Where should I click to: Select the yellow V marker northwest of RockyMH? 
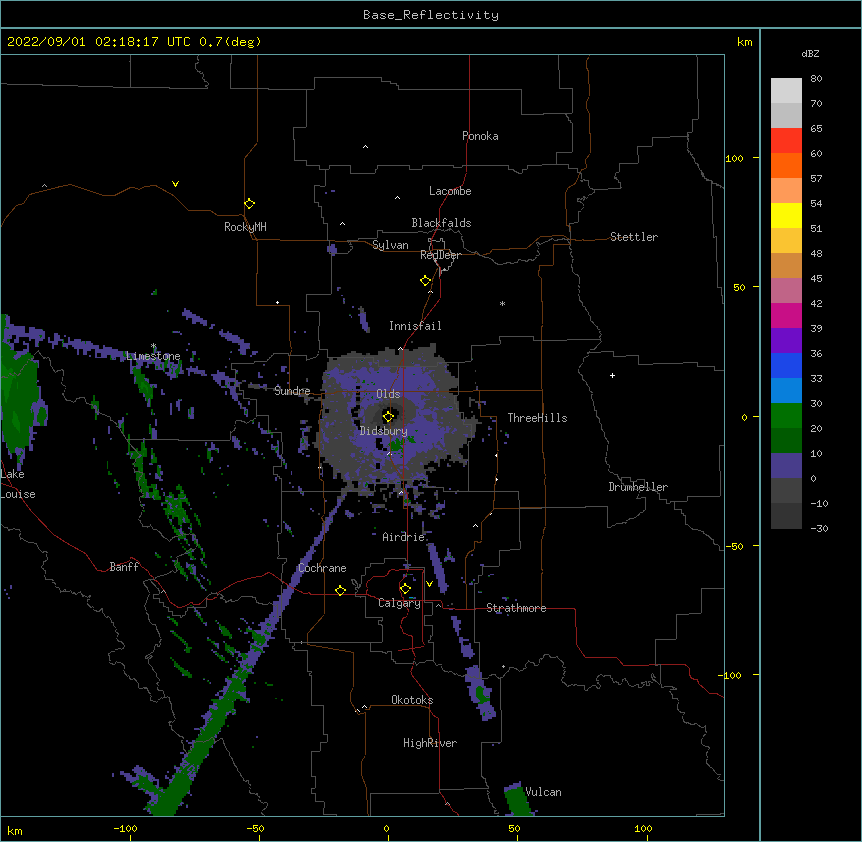[175, 184]
